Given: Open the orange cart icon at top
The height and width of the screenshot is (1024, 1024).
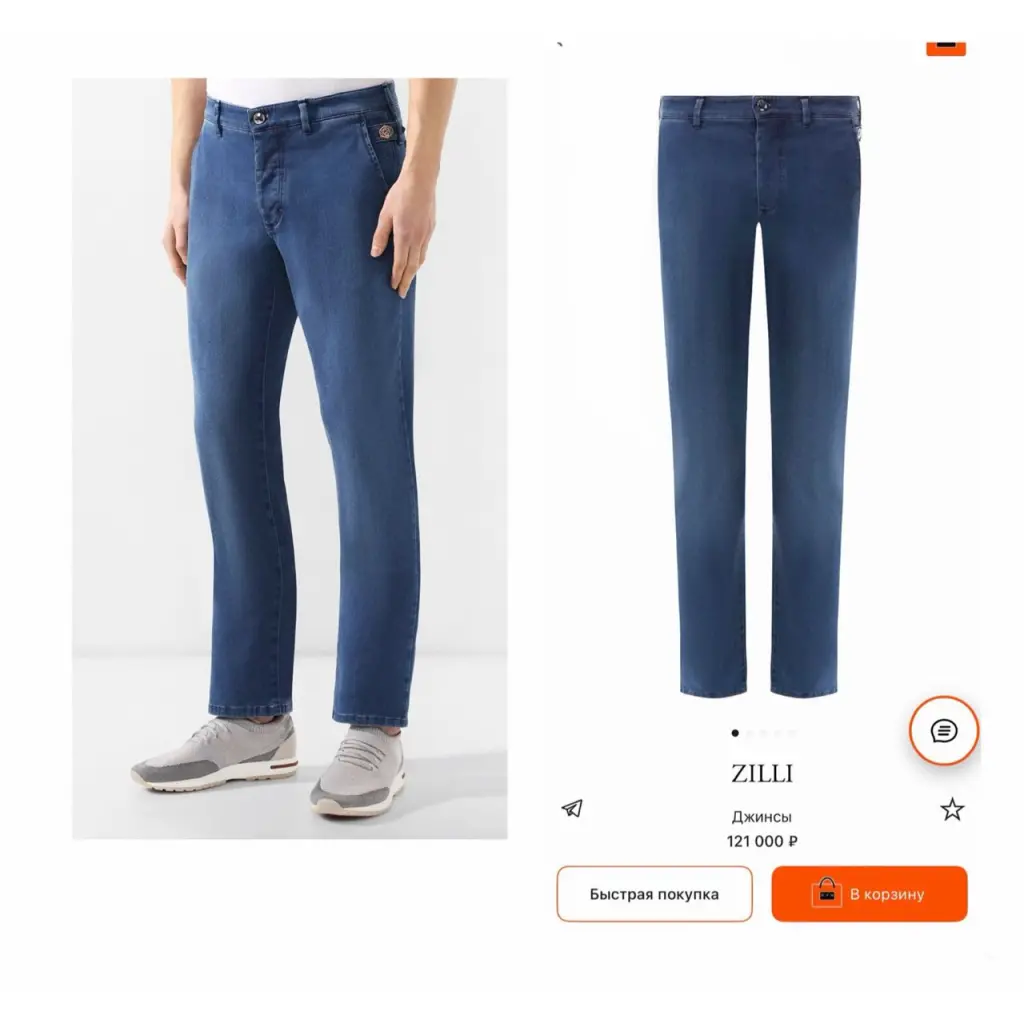Looking at the screenshot, I should coord(946,48).
